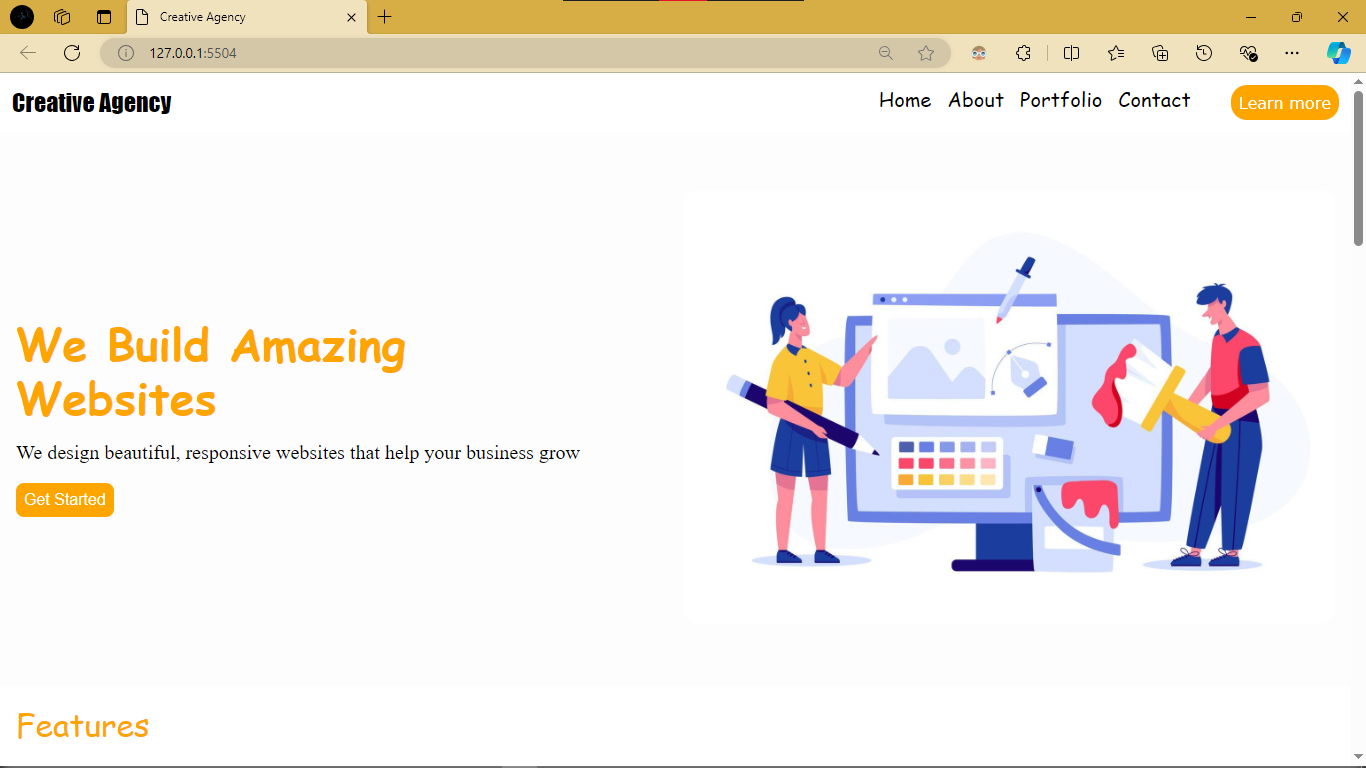Add page to favorites via star icon
The height and width of the screenshot is (768, 1366).
click(926, 53)
